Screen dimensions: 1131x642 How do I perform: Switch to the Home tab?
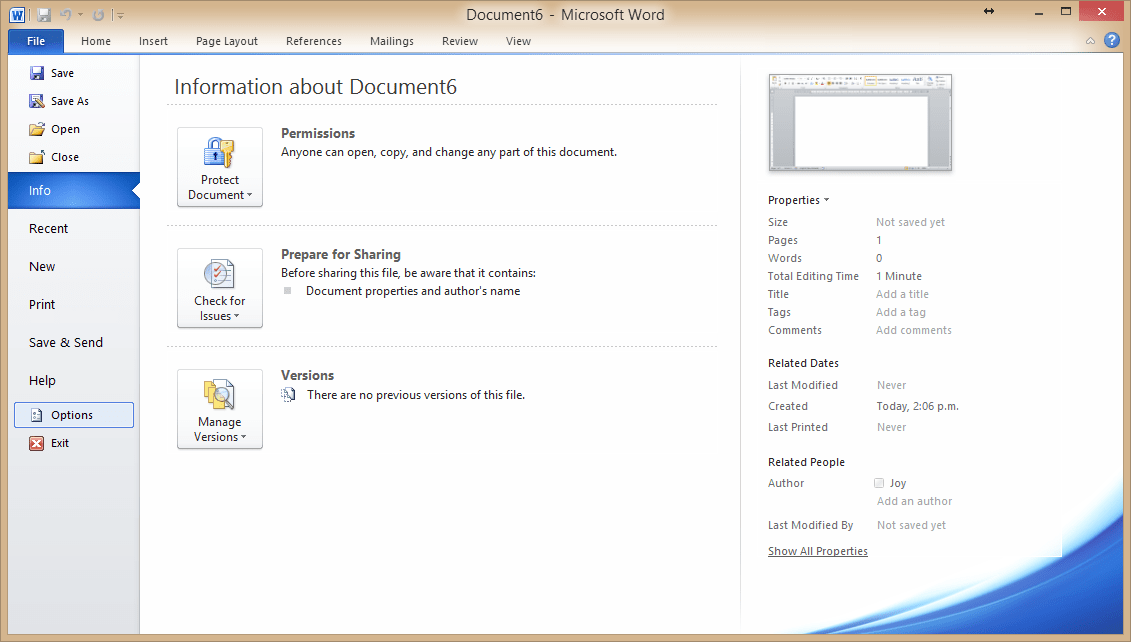pos(95,41)
